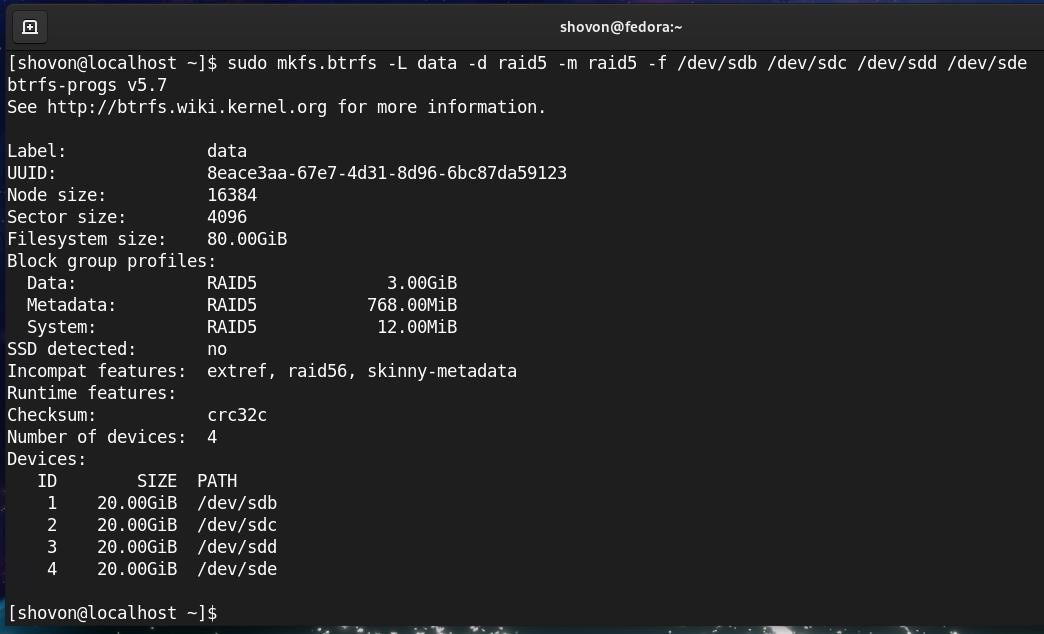Image resolution: width=1044 pixels, height=634 pixels.
Task: Click the System size 12.00MiB
Action: (417, 327)
